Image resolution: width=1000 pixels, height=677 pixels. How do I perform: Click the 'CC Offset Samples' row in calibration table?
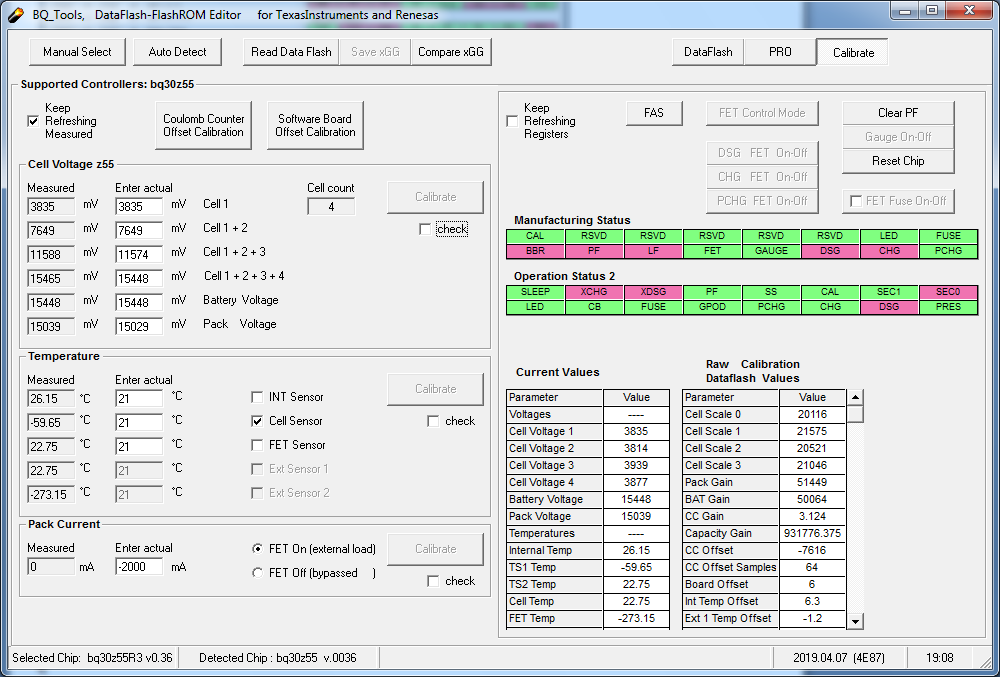click(763, 567)
